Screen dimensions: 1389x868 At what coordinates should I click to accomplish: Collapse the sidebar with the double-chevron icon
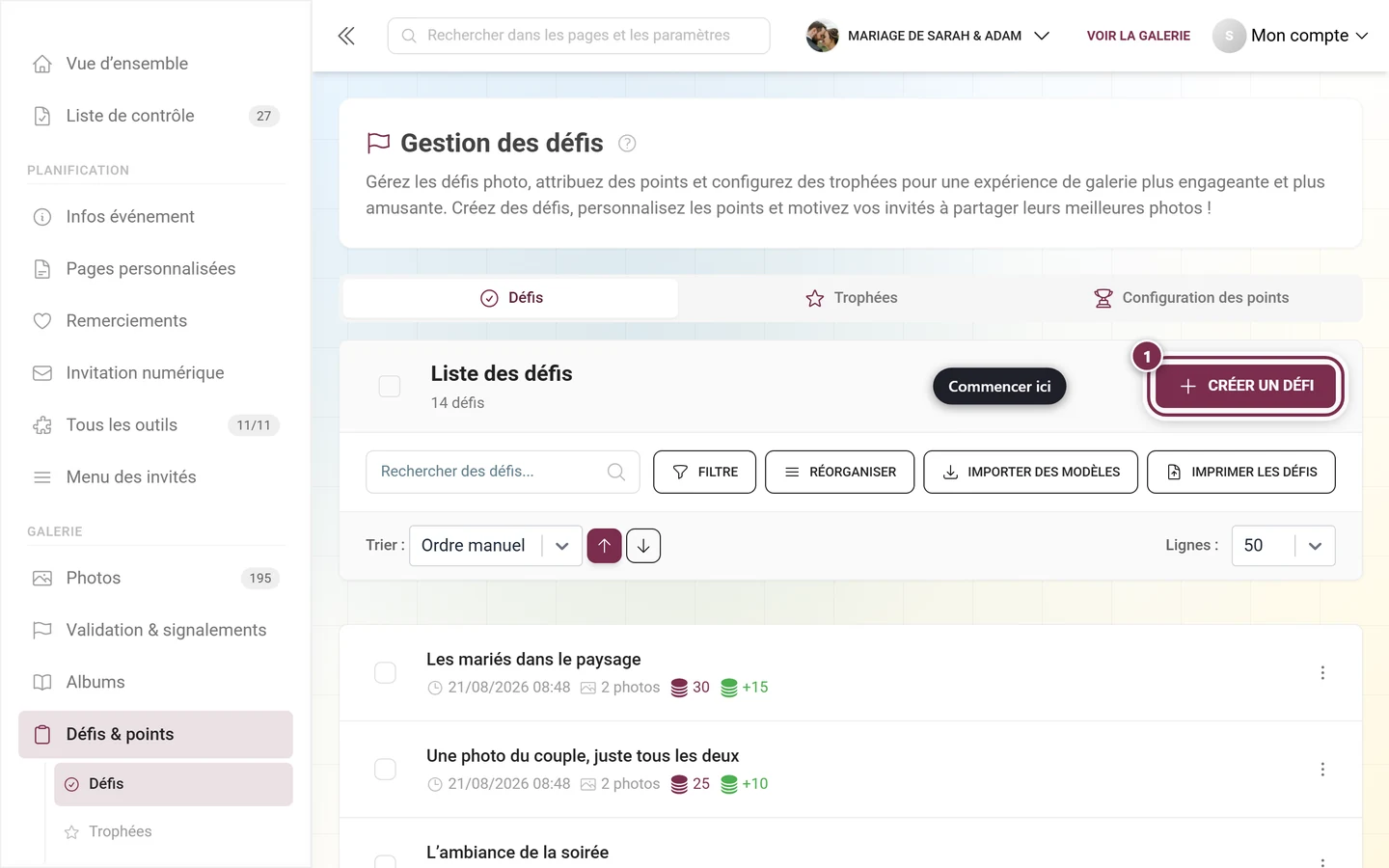point(346,36)
